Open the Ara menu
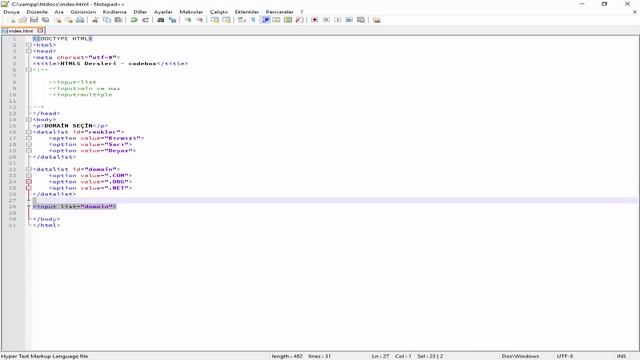 [x=59, y=12]
